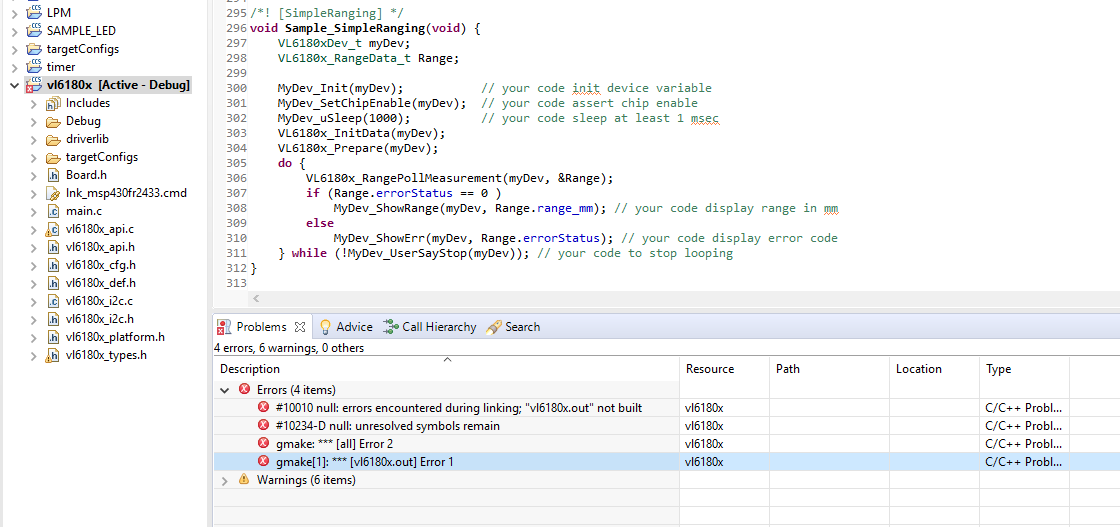Collapse the vl6180x active project
This screenshot has height=527, width=1120.
tap(15, 86)
